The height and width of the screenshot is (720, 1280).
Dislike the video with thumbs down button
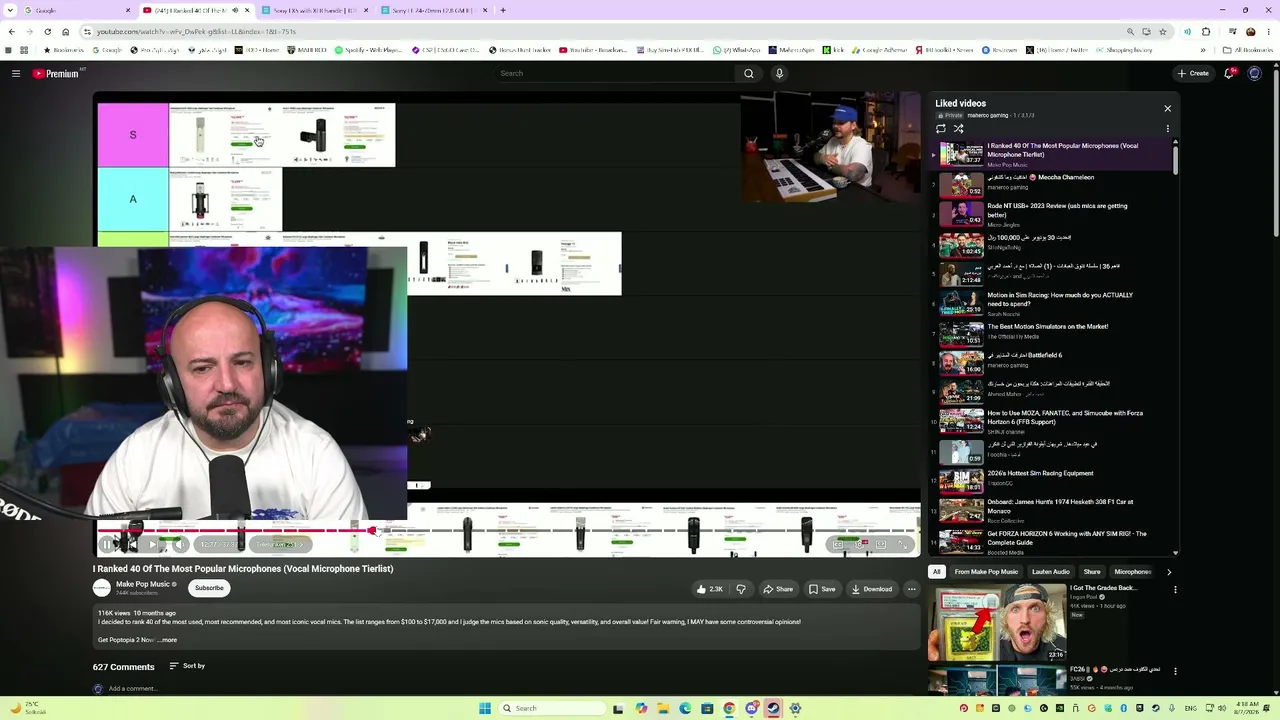(741, 589)
